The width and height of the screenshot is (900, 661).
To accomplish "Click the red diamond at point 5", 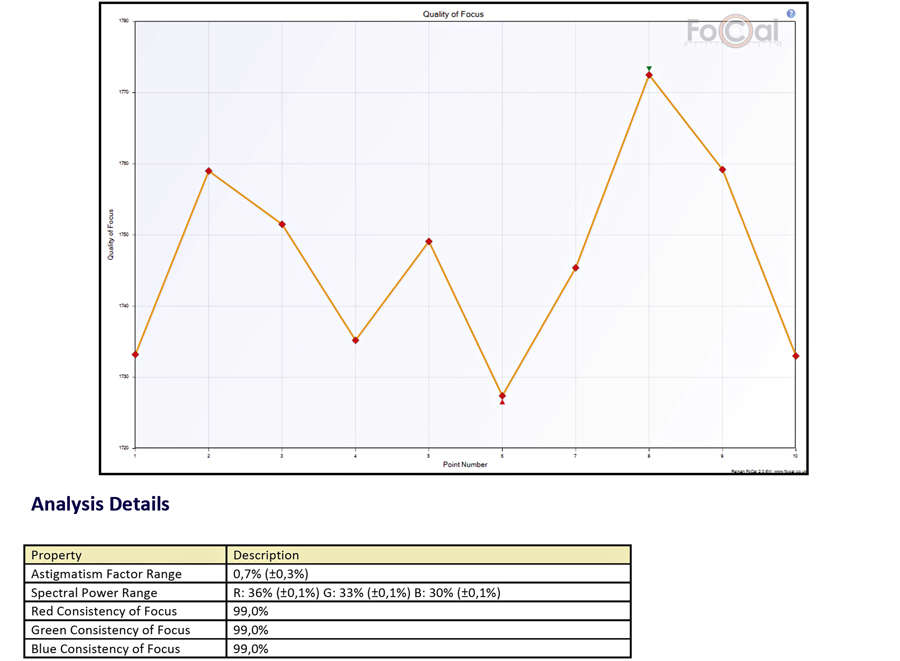I will coord(429,241).
